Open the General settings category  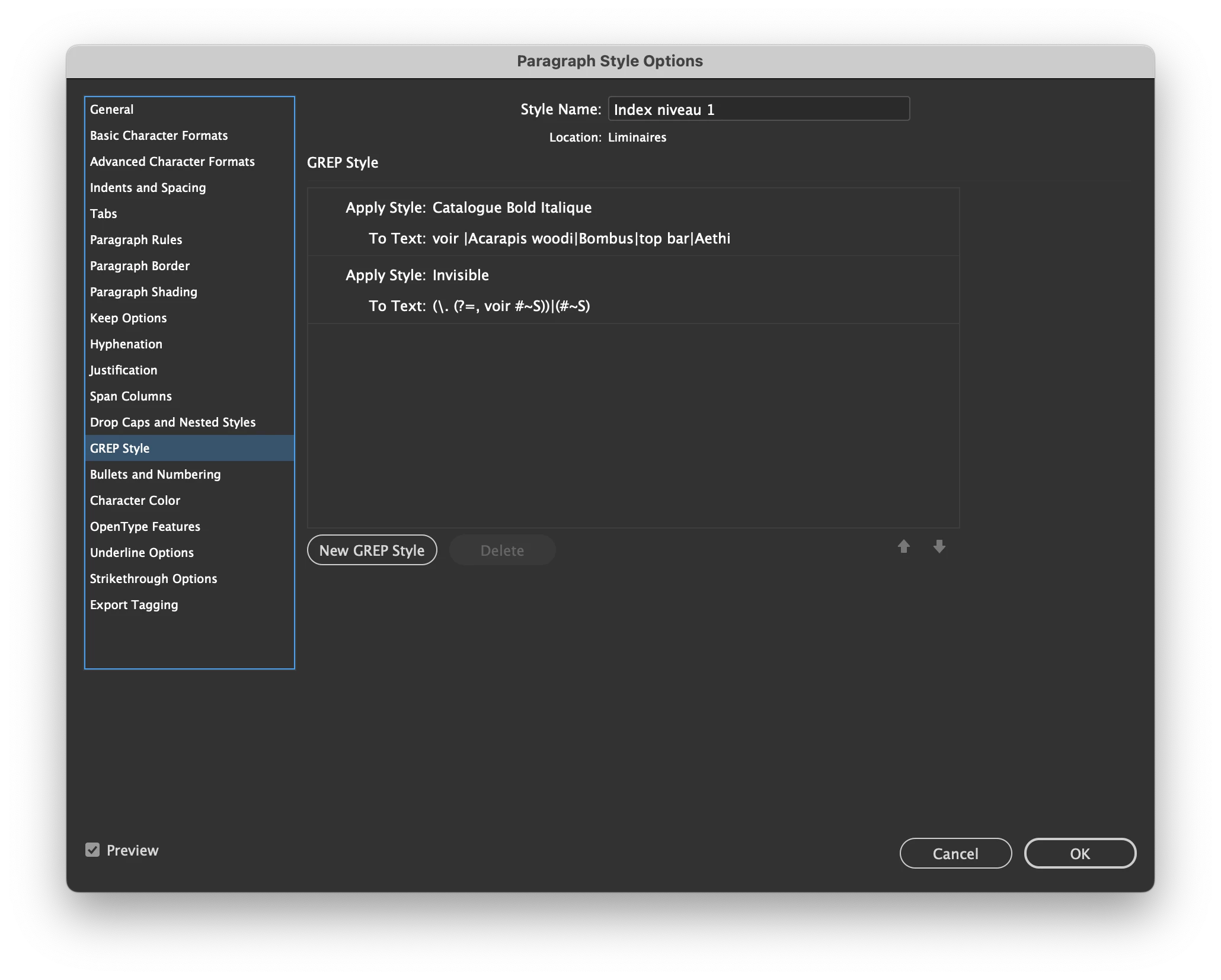point(112,110)
